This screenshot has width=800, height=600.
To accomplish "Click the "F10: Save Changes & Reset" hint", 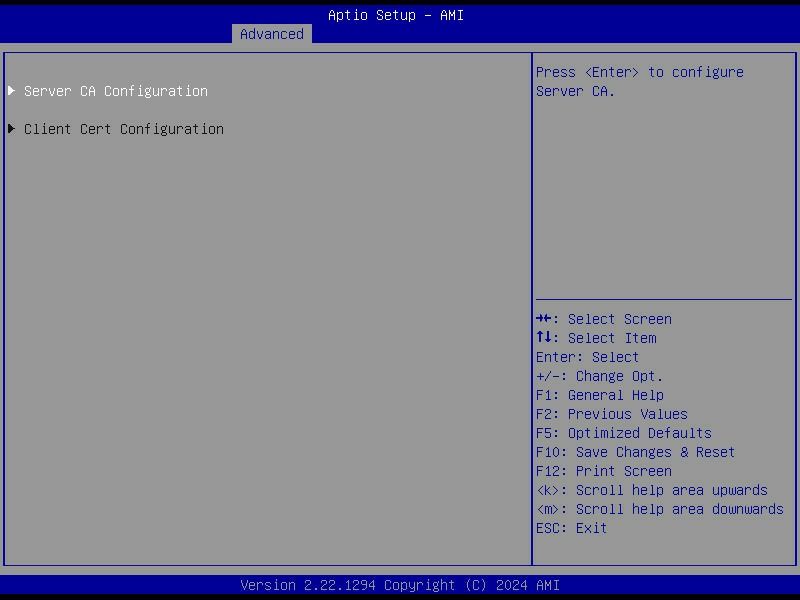I will click(x=635, y=453).
